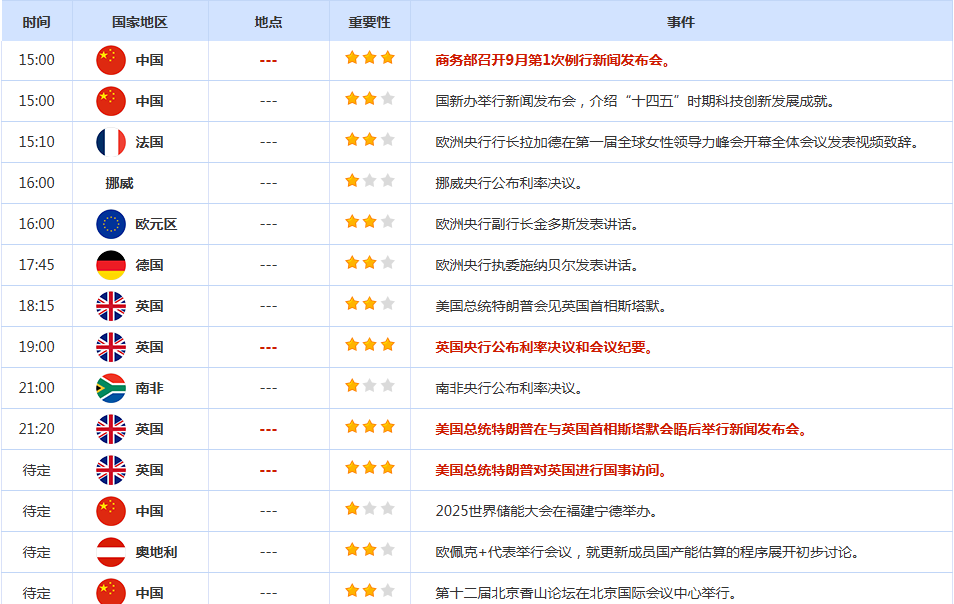Select the 时间 column header
This screenshot has width=954, height=604.
tap(36, 21)
